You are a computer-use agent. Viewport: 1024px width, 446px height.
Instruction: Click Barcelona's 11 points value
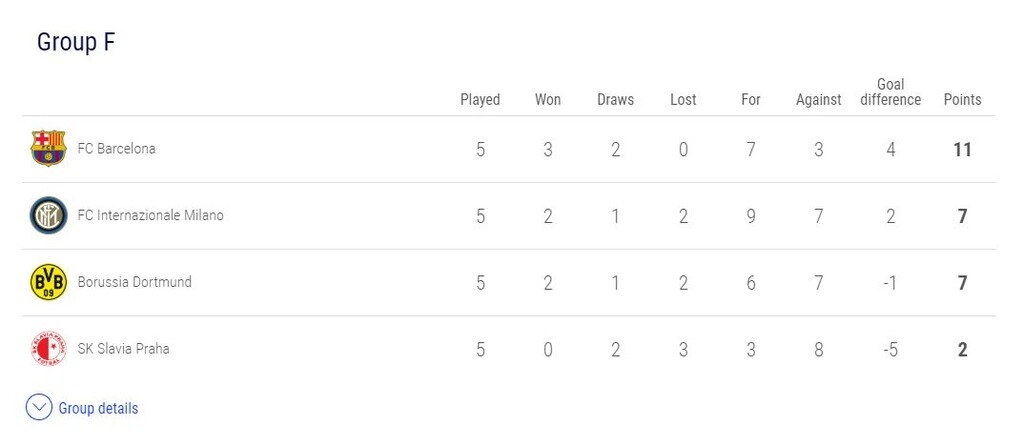tap(962, 150)
